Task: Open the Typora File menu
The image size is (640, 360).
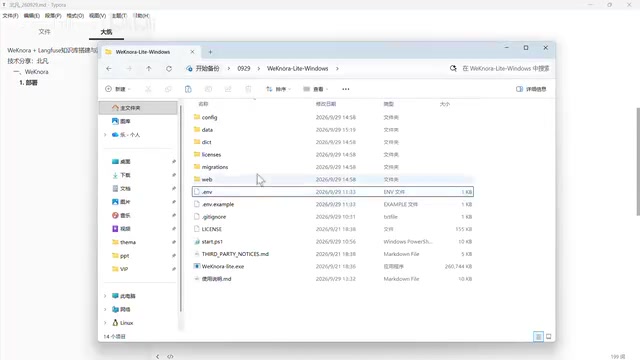Action: [x=10, y=16]
